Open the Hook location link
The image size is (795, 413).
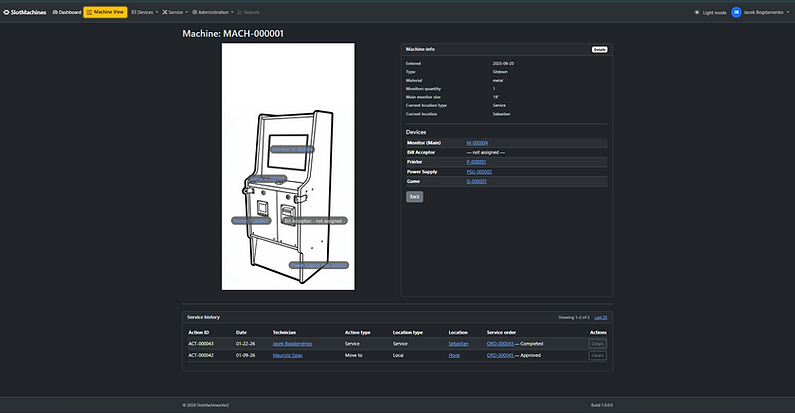tap(454, 355)
